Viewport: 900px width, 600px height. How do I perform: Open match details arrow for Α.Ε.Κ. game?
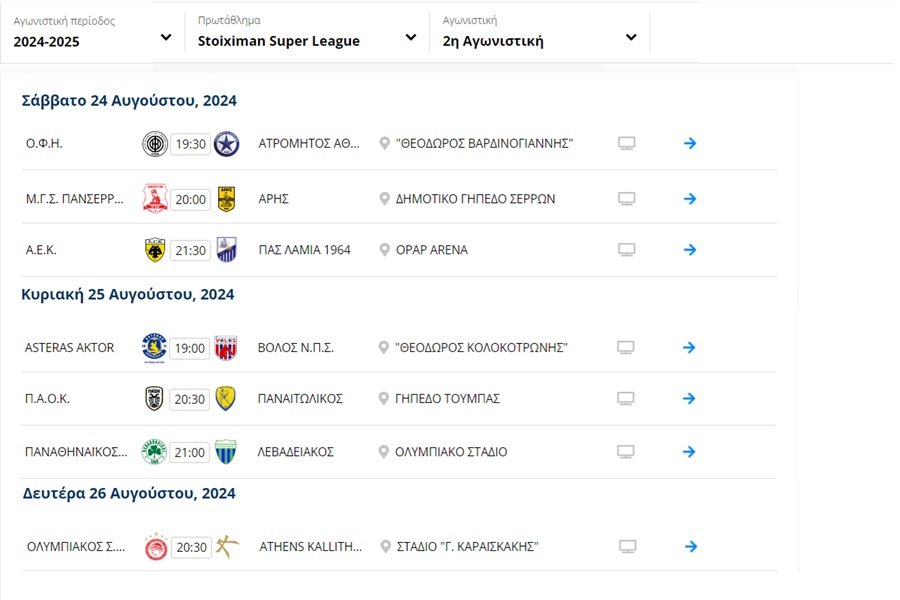click(x=689, y=250)
